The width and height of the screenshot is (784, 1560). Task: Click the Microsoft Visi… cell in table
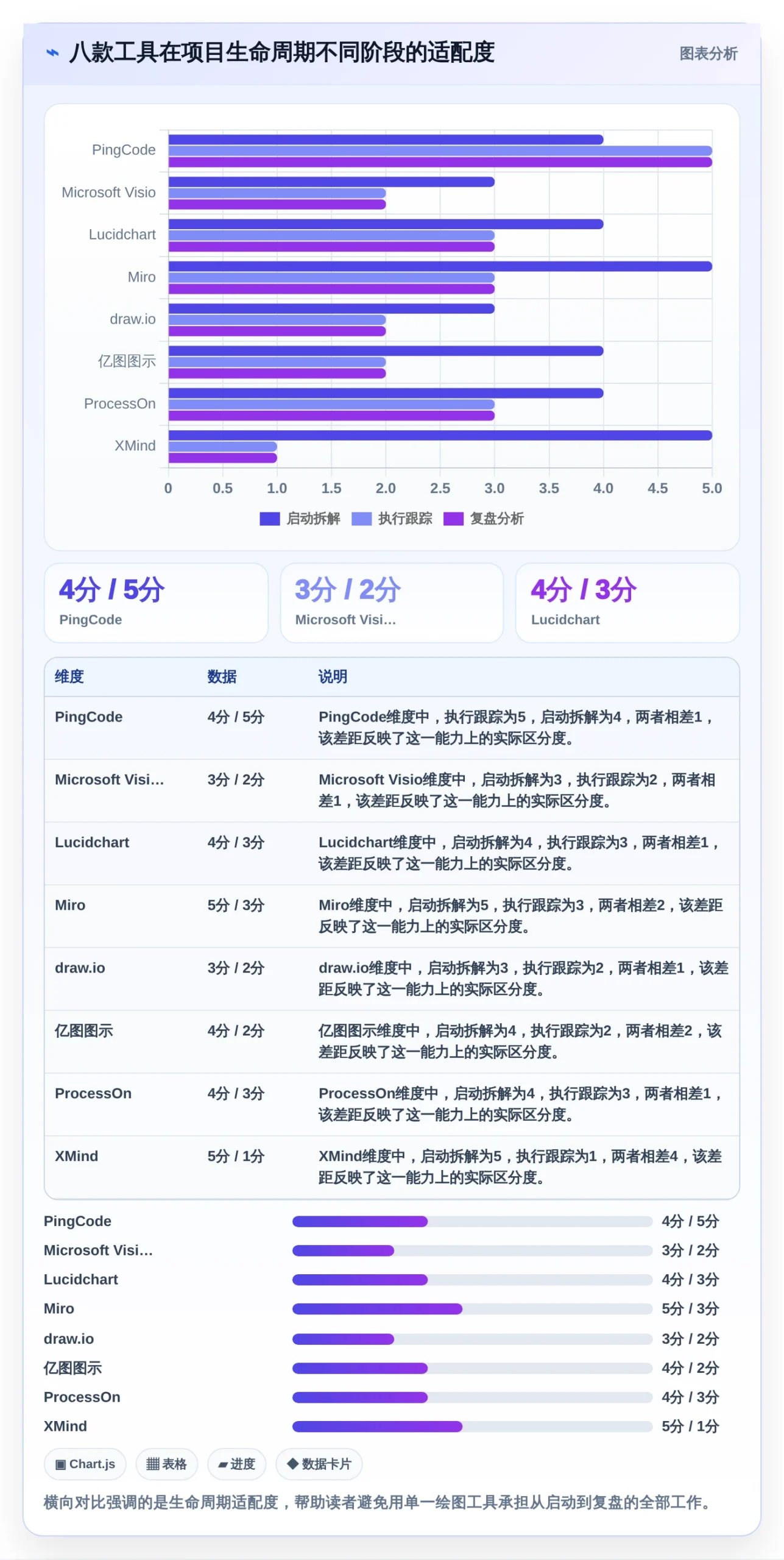pos(110,779)
